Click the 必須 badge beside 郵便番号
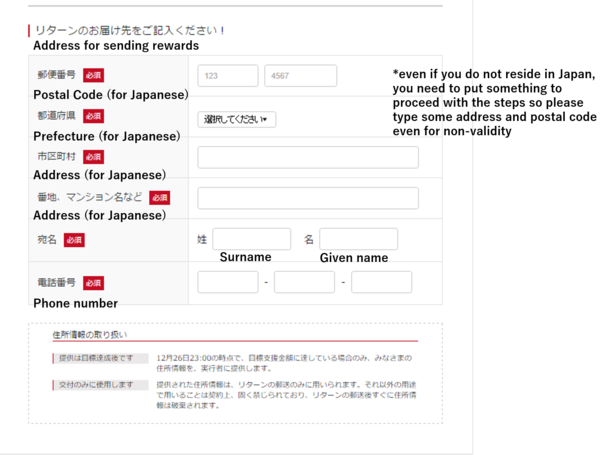 pyautogui.click(x=93, y=75)
